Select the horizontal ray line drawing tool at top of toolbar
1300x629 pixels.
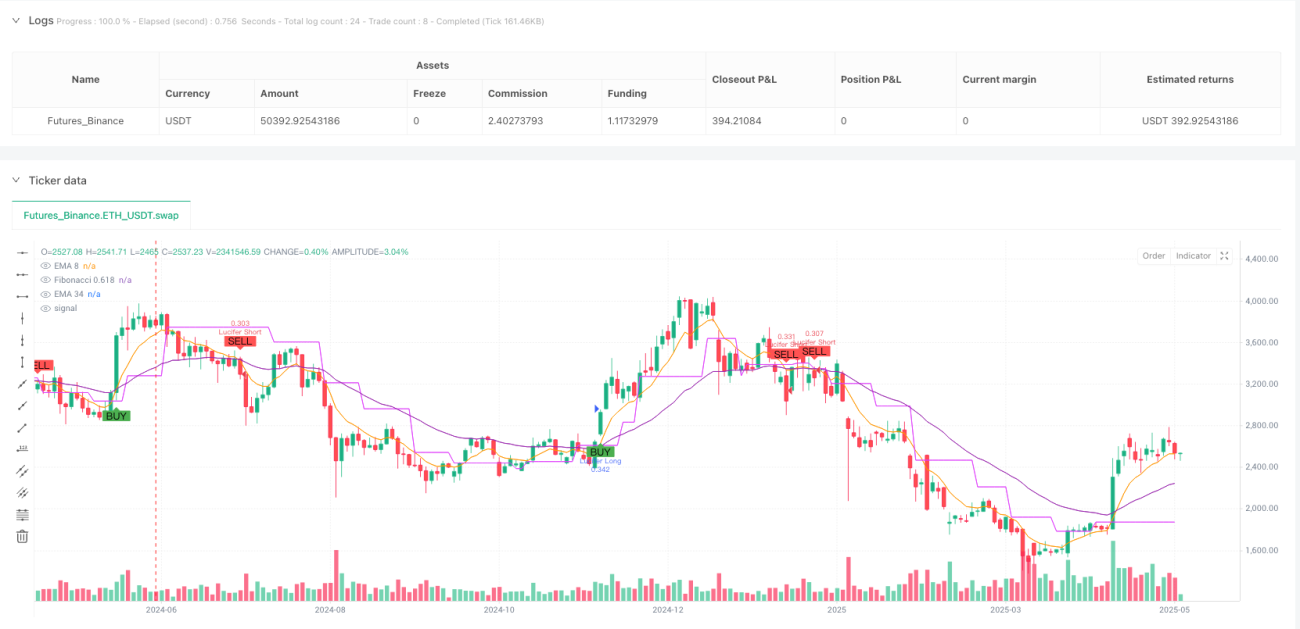point(22,252)
